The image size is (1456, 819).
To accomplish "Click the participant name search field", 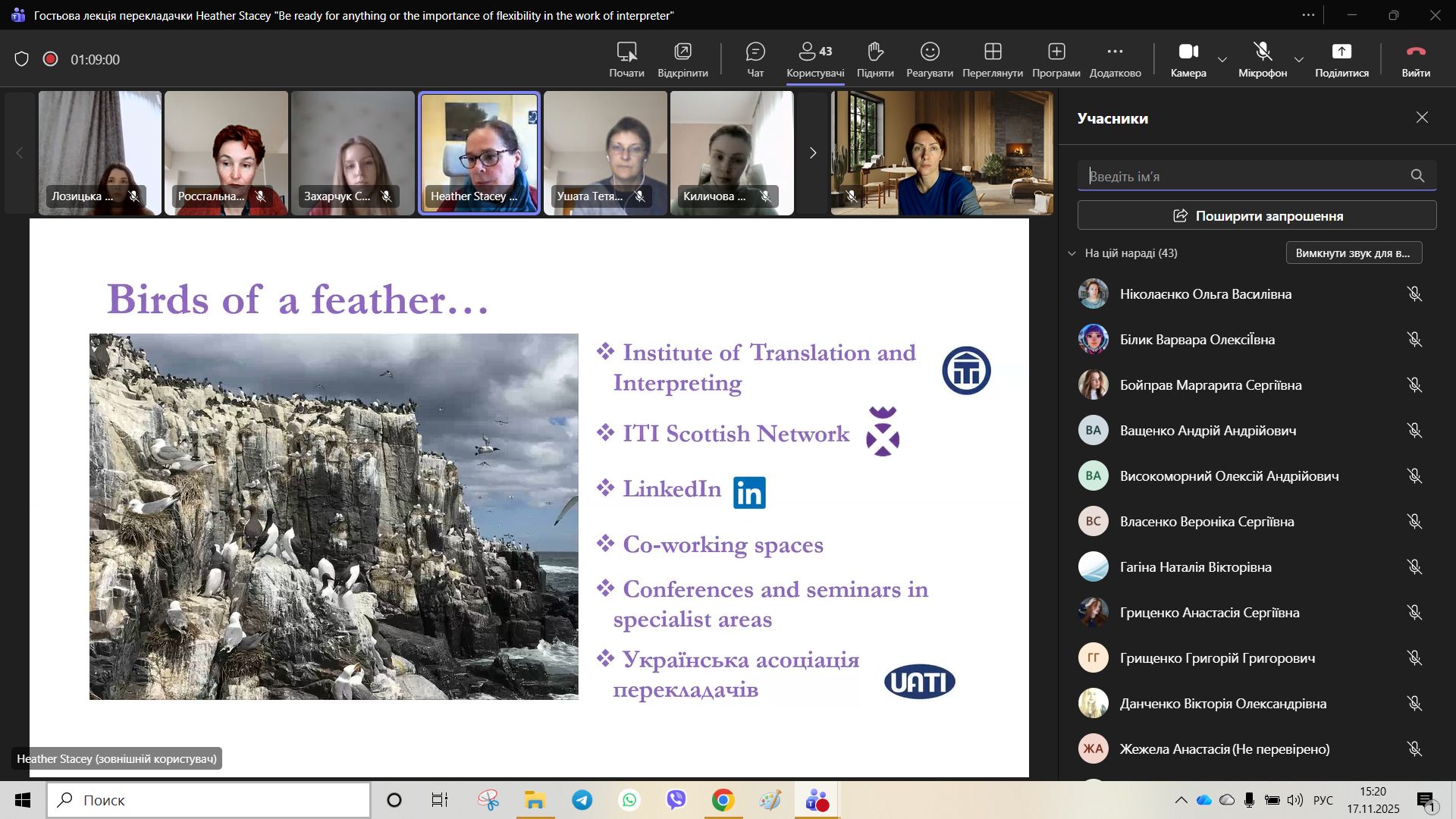I will pyautogui.click(x=1244, y=177).
